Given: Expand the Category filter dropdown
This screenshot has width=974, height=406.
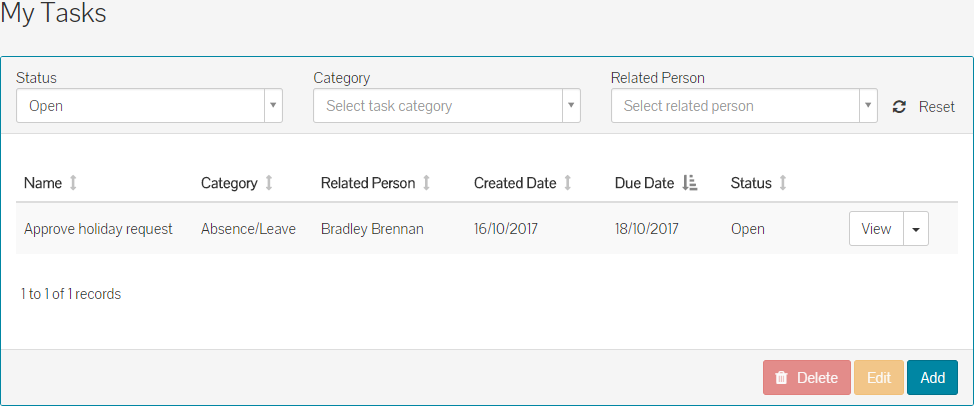Looking at the screenshot, I should click(446, 106).
